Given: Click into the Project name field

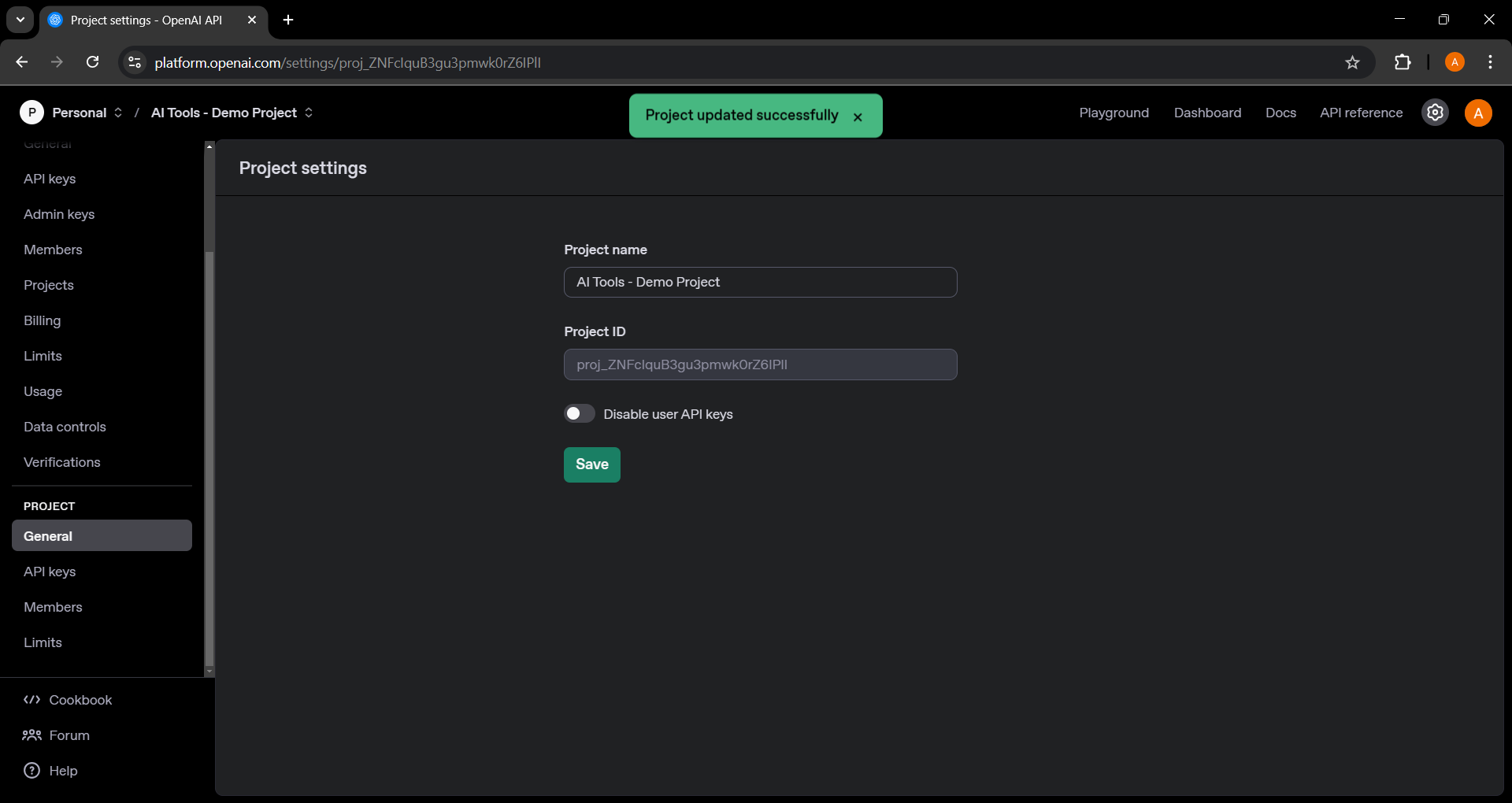Looking at the screenshot, I should (x=760, y=282).
